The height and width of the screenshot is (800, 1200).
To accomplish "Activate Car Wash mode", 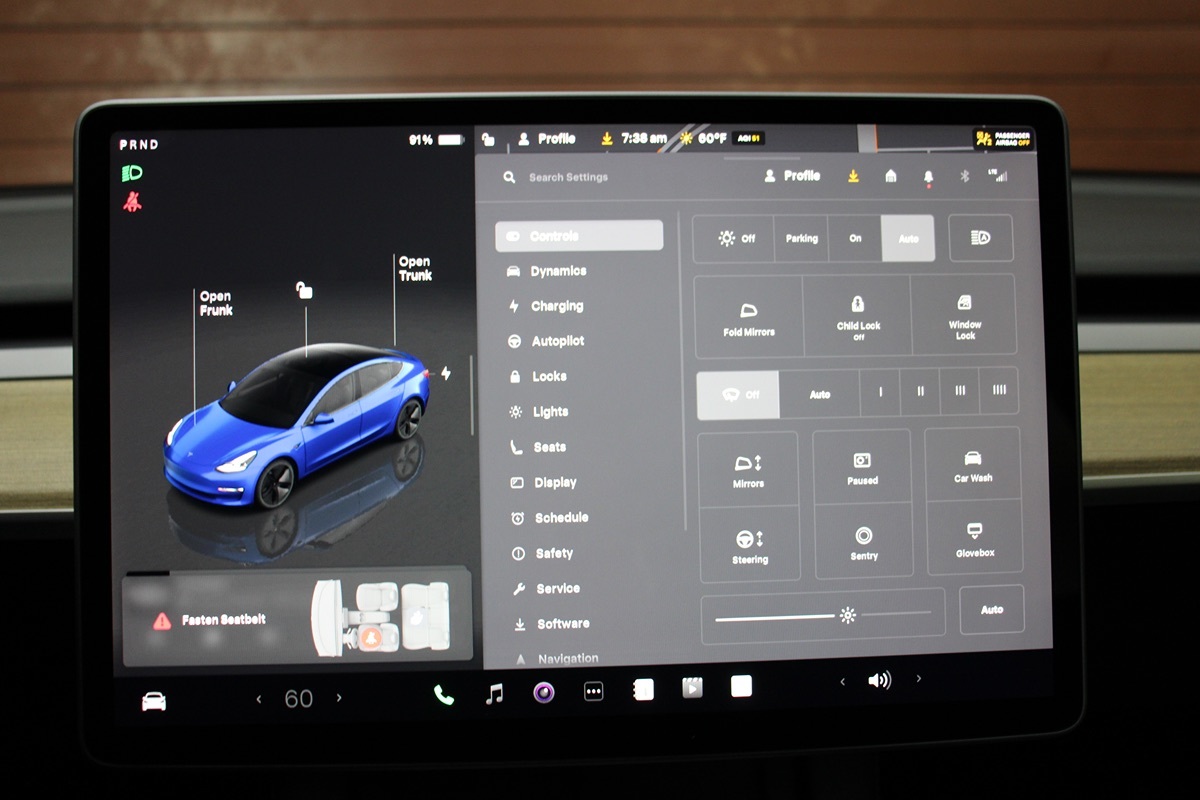I will (973, 465).
